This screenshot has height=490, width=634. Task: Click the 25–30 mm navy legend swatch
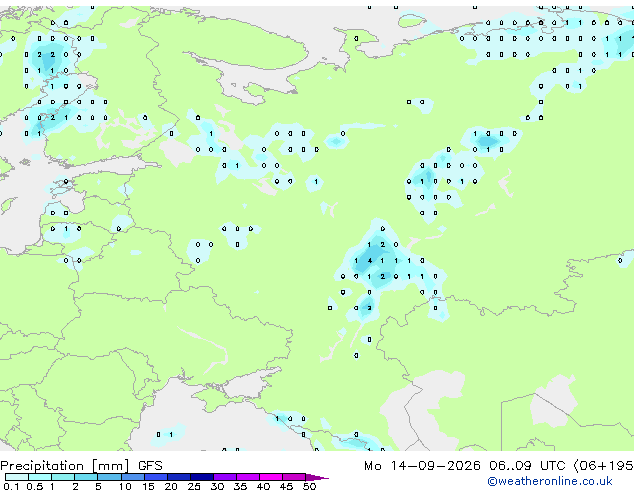(x=202, y=477)
